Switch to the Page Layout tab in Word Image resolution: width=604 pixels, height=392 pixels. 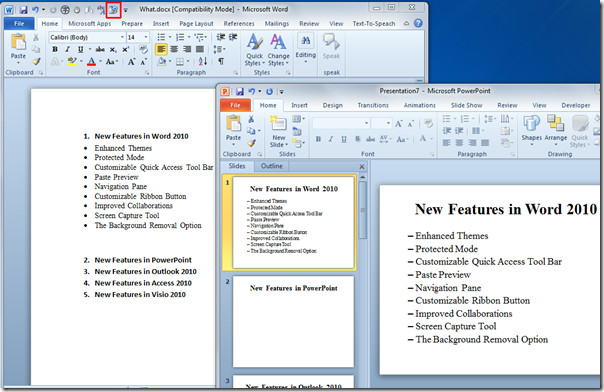pos(196,23)
